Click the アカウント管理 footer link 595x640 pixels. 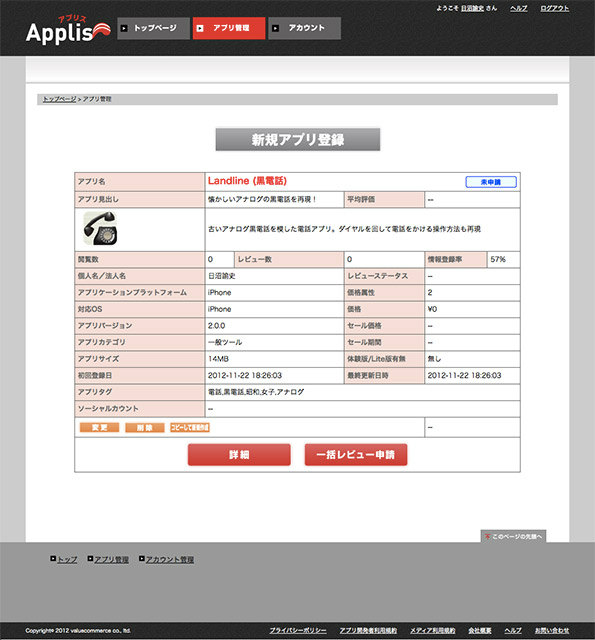[x=170, y=559]
